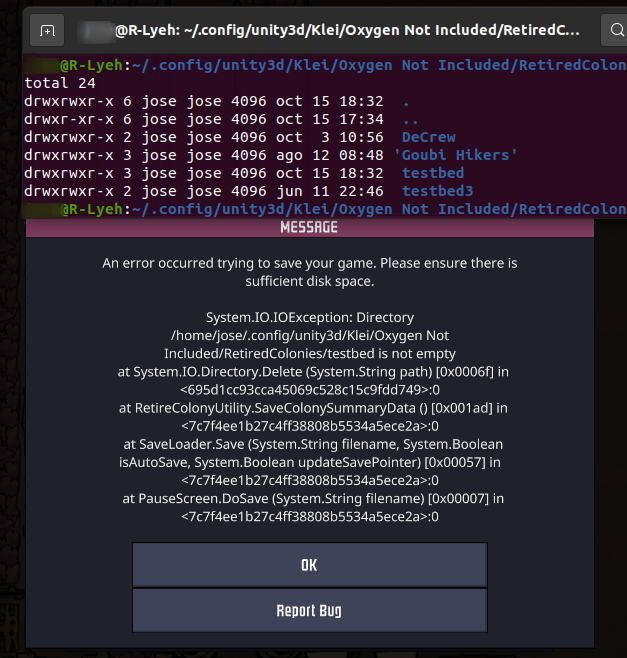
Task: Click the Report Bug button
Action: pos(310,611)
